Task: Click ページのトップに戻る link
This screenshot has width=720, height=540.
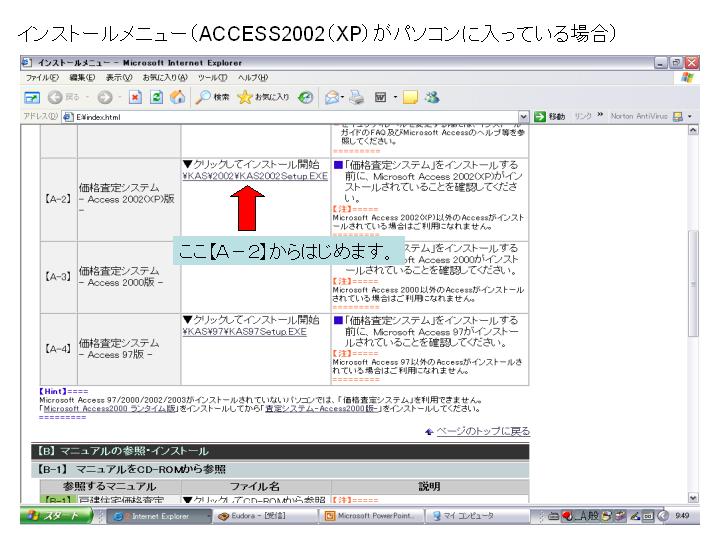Action: (x=483, y=431)
